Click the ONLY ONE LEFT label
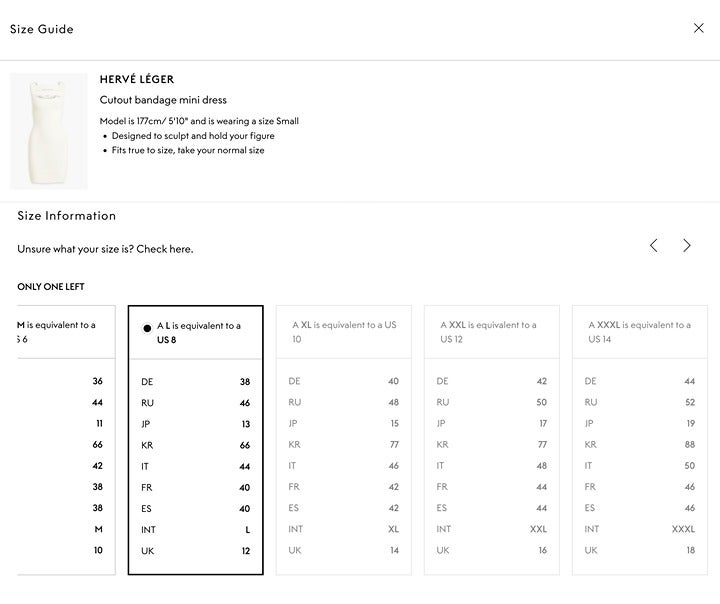 (x=51, y=287)
